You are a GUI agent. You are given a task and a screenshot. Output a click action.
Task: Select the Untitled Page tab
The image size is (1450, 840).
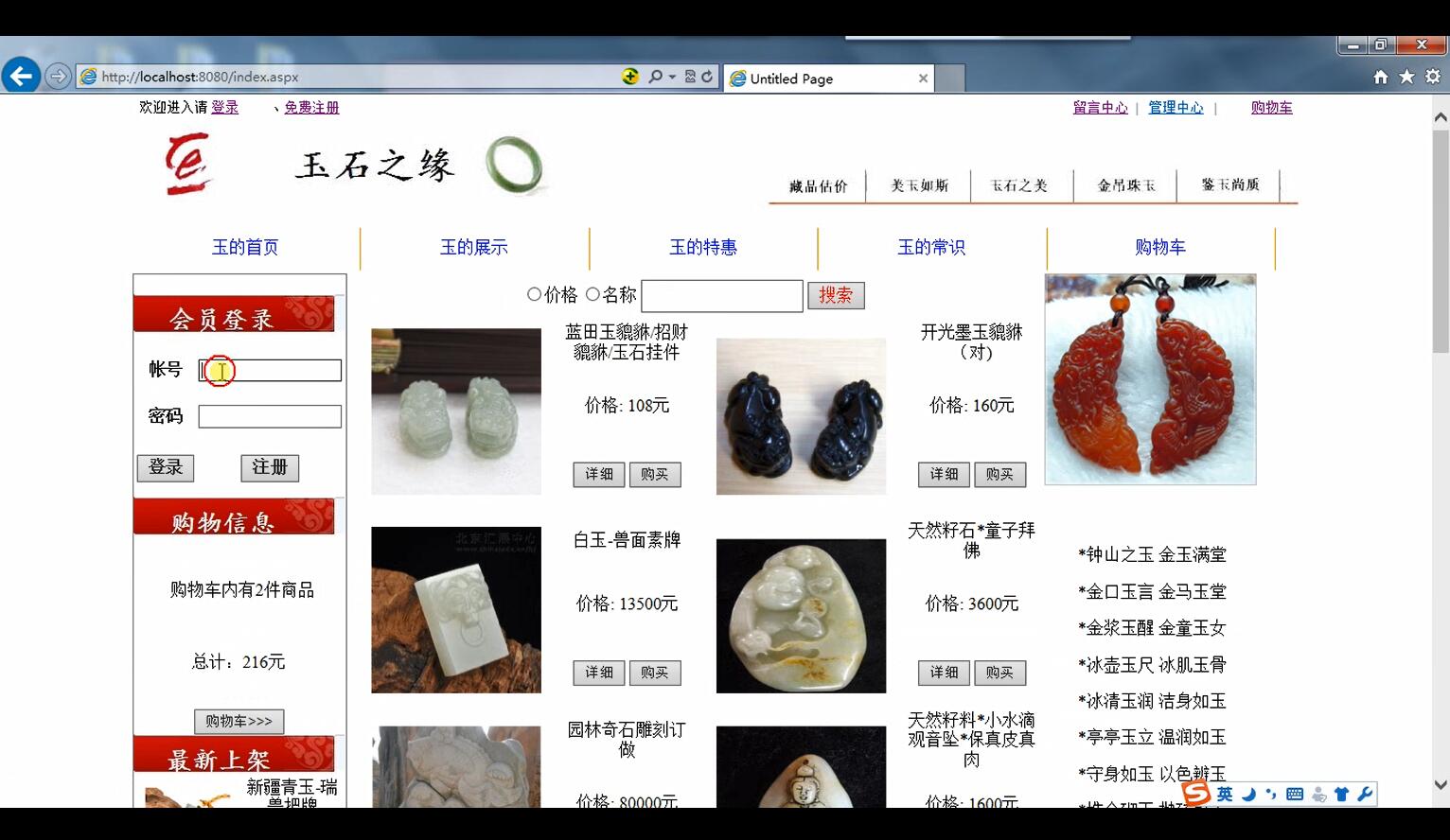pyautogui.click(x=829, y=79)
